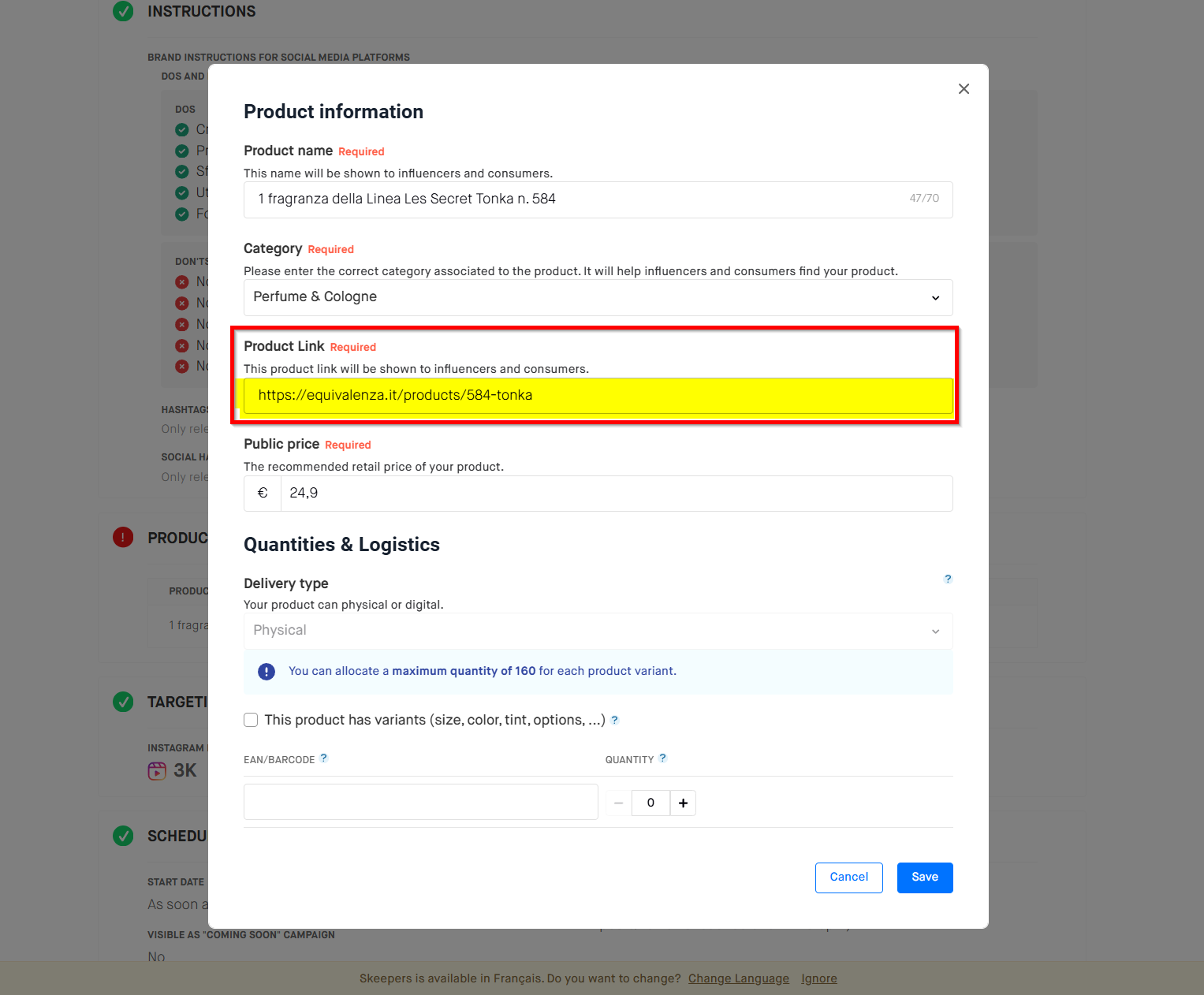Click the Save button
The height and width of the screenshot is (995, 1204).
(x=924, y=878)
